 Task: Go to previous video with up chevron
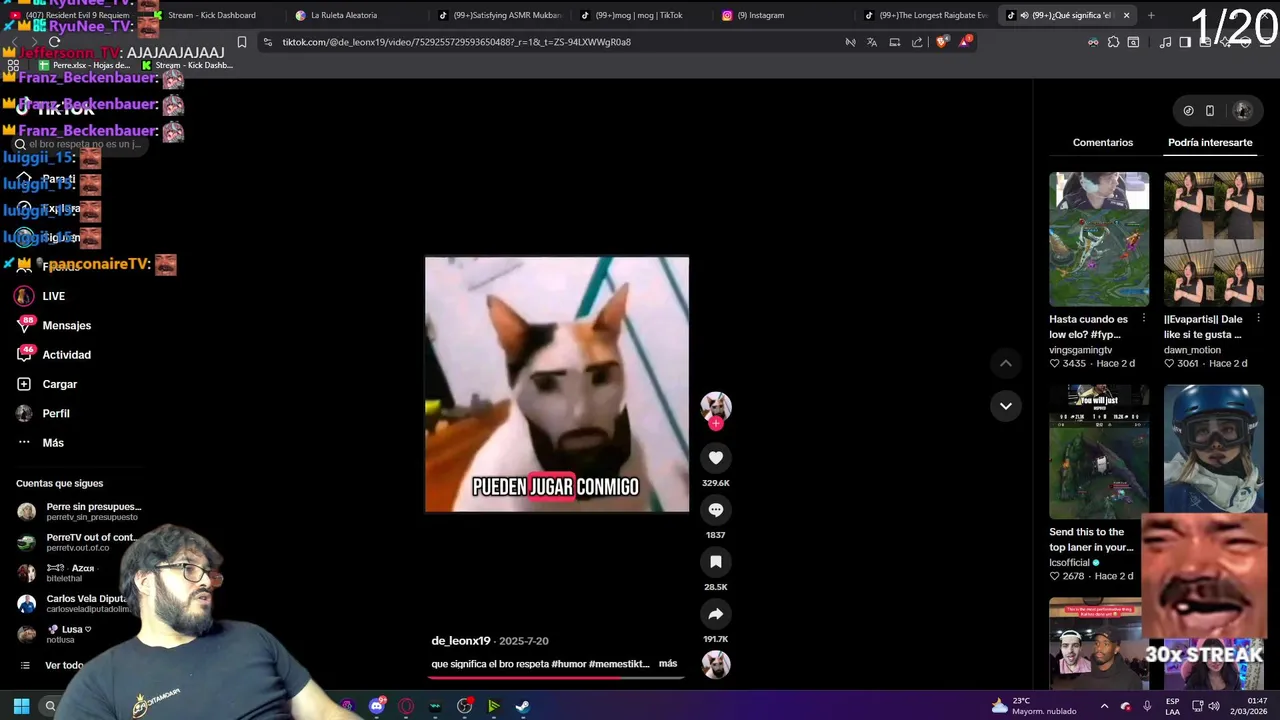[1005, 363]
